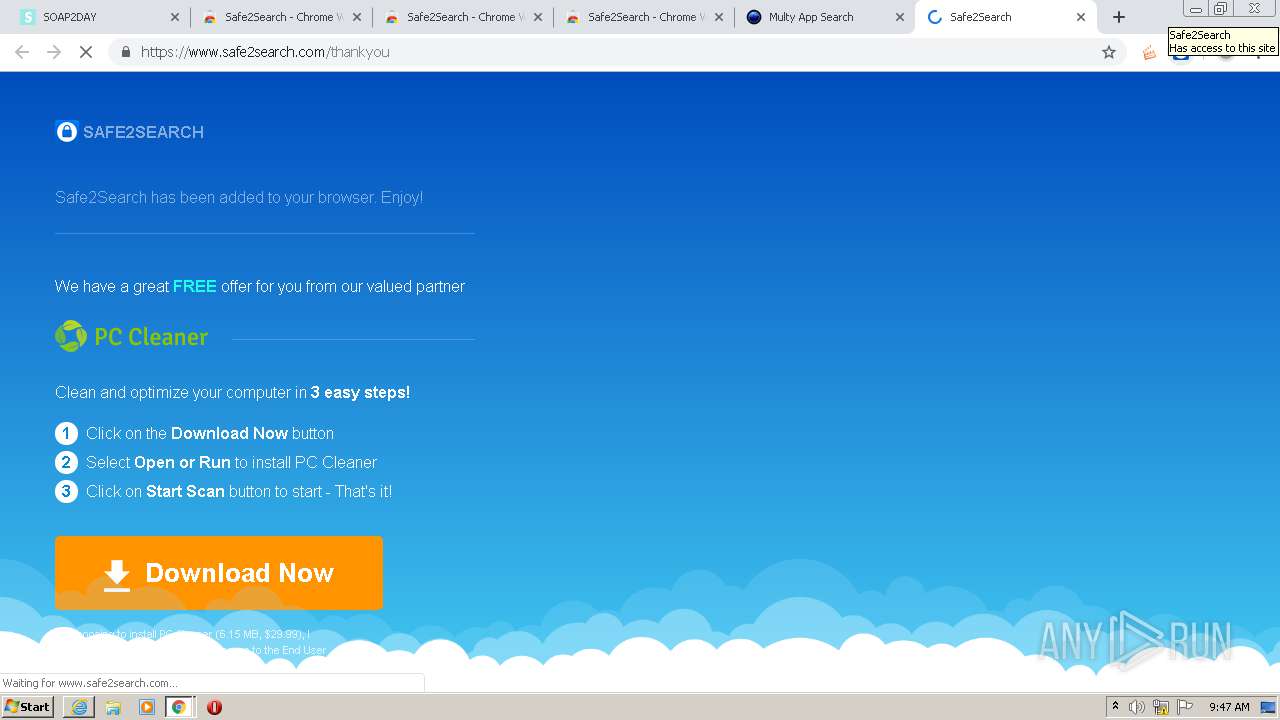
Task: Click 'Clean and optimize your computer' text
Action: click(232, 392)
